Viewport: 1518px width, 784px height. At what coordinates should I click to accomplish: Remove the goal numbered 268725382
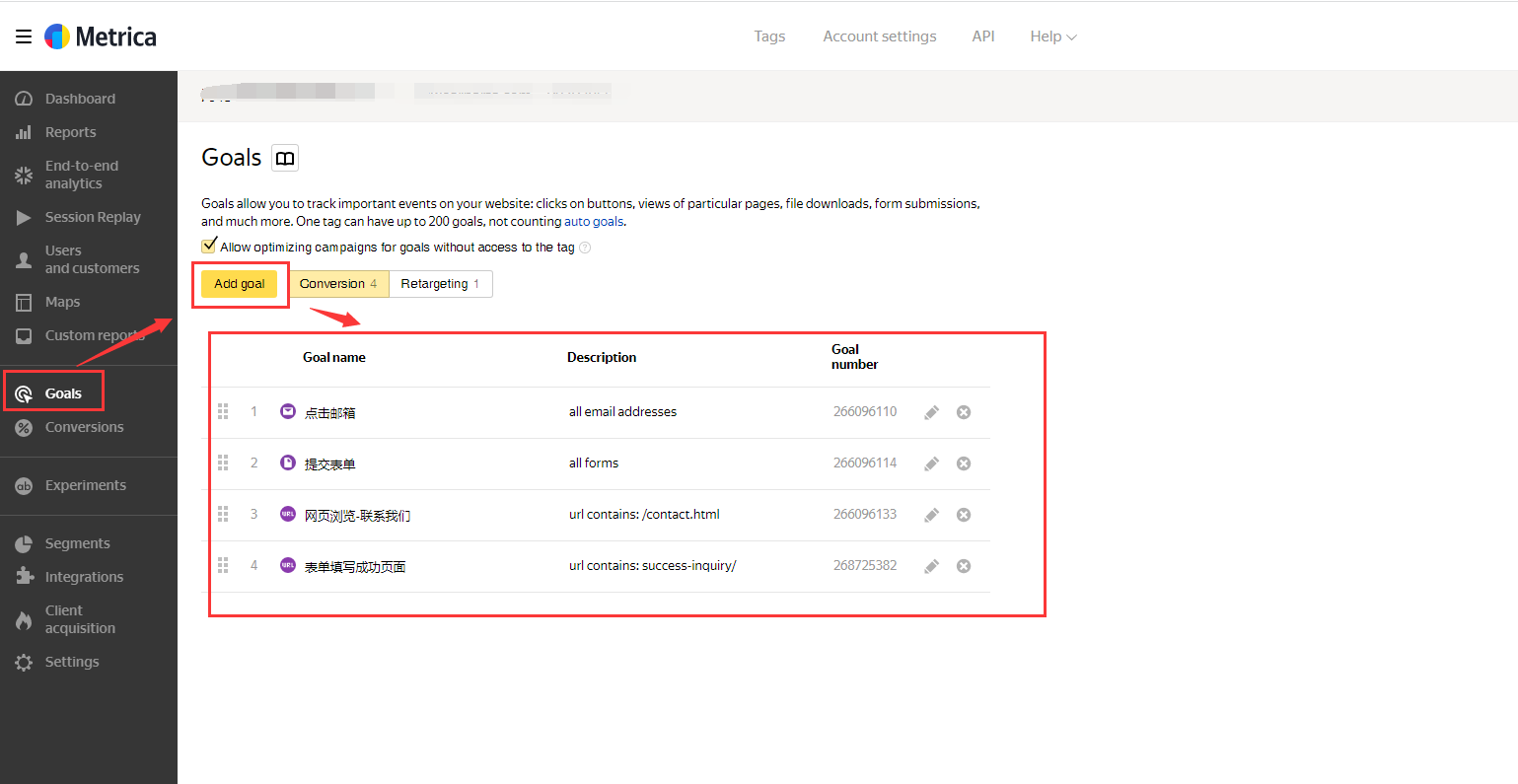pos(964,566)
